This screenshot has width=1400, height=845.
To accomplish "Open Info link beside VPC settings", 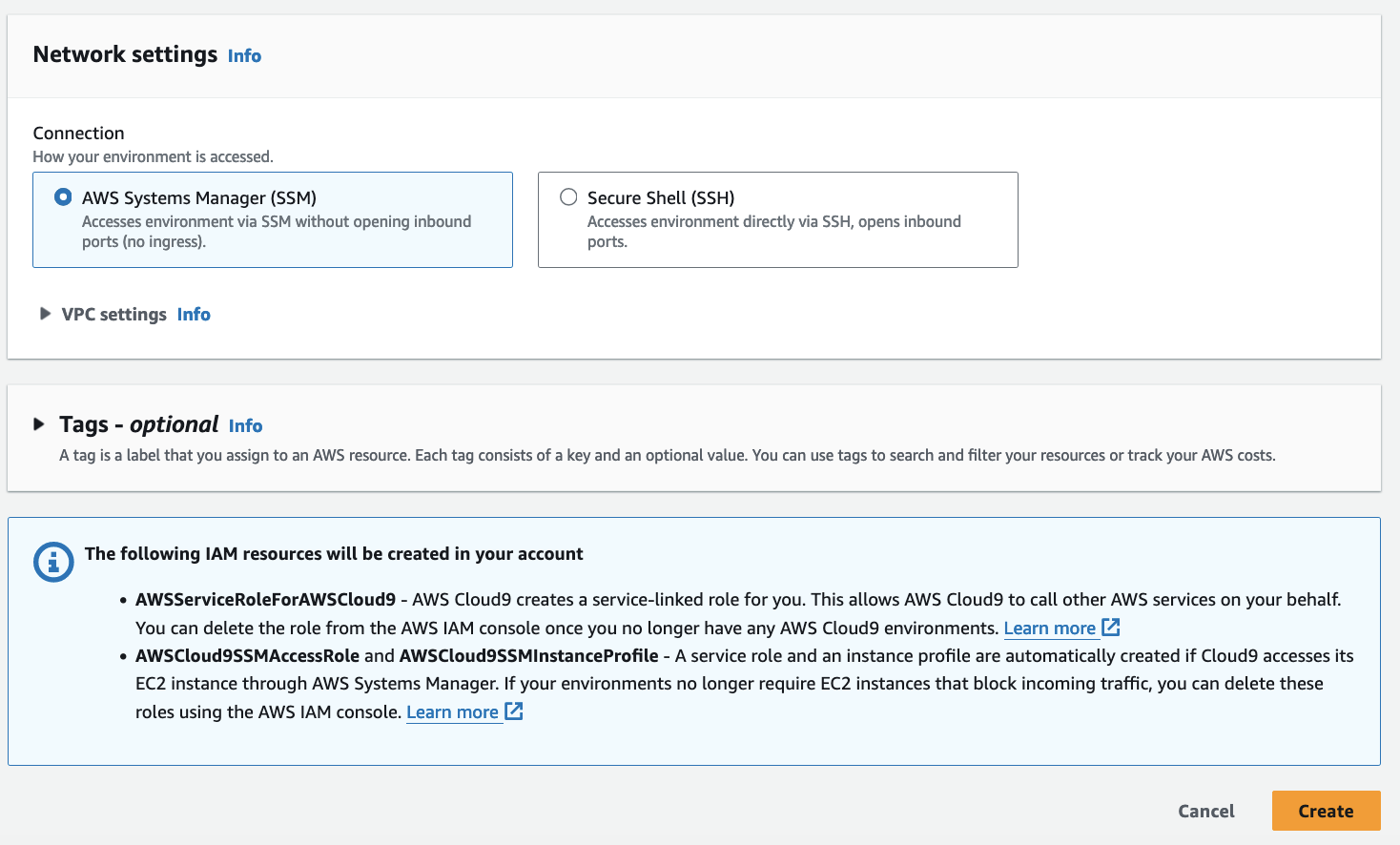I will [194, 315].
